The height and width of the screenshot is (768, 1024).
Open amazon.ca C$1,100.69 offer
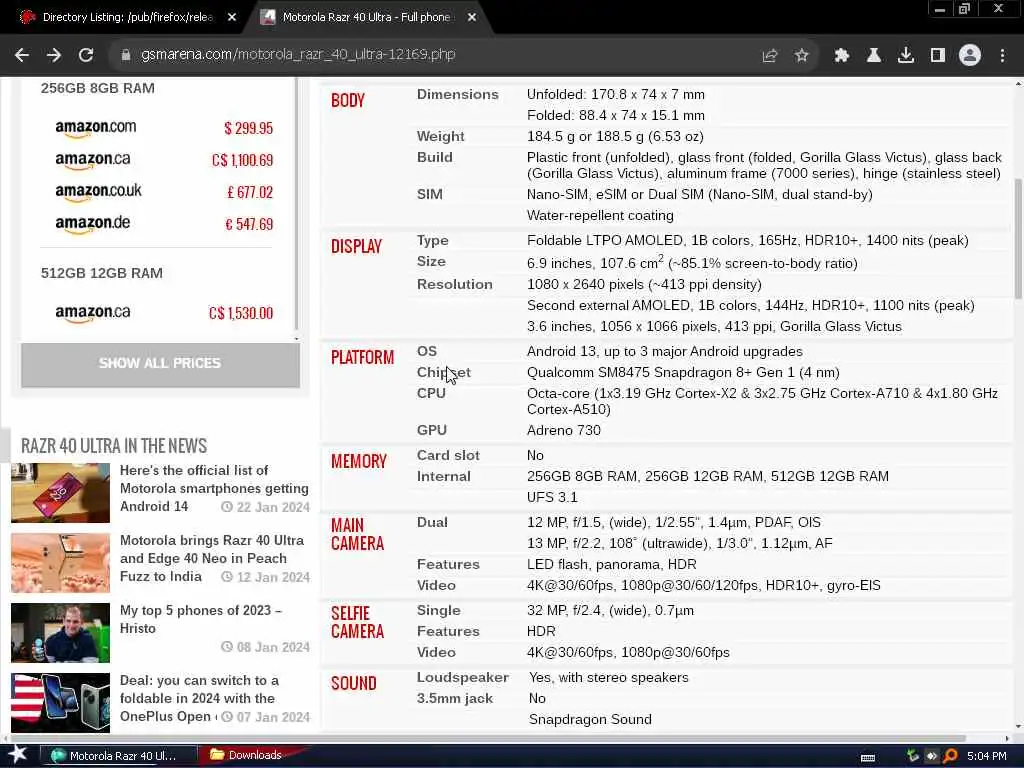click(163, 159)
